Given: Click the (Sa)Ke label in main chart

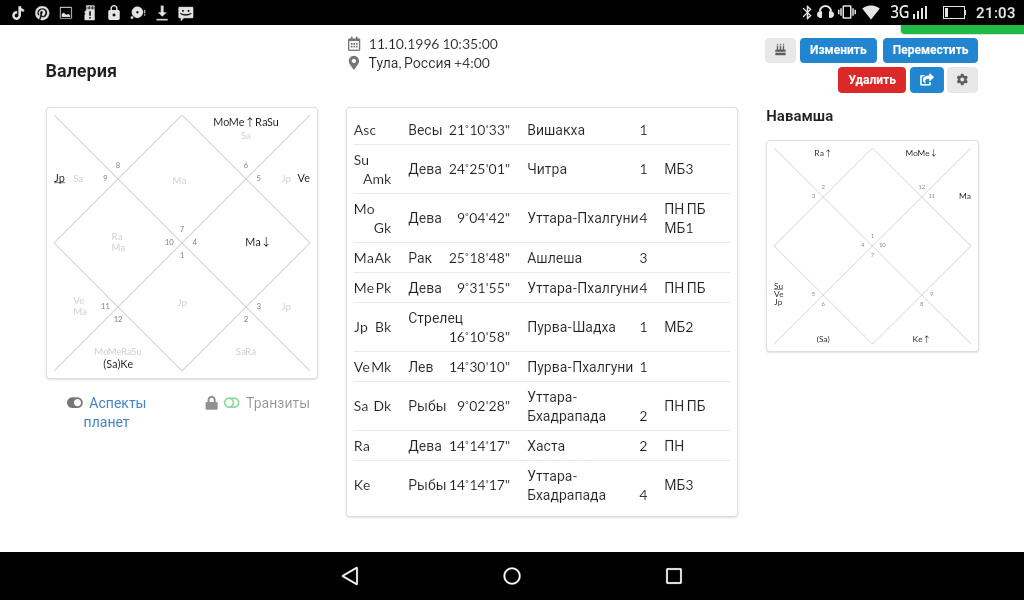Looking at the screenshot, I should point(118,364).
